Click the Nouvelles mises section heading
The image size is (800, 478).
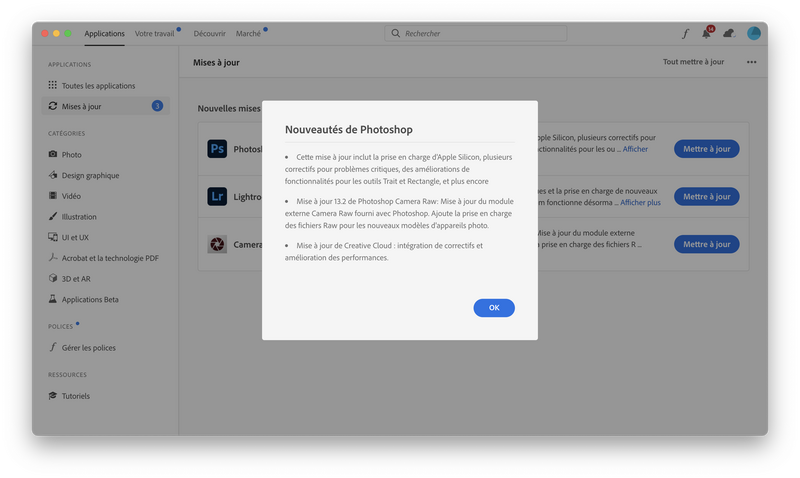(x=229, y=108)
